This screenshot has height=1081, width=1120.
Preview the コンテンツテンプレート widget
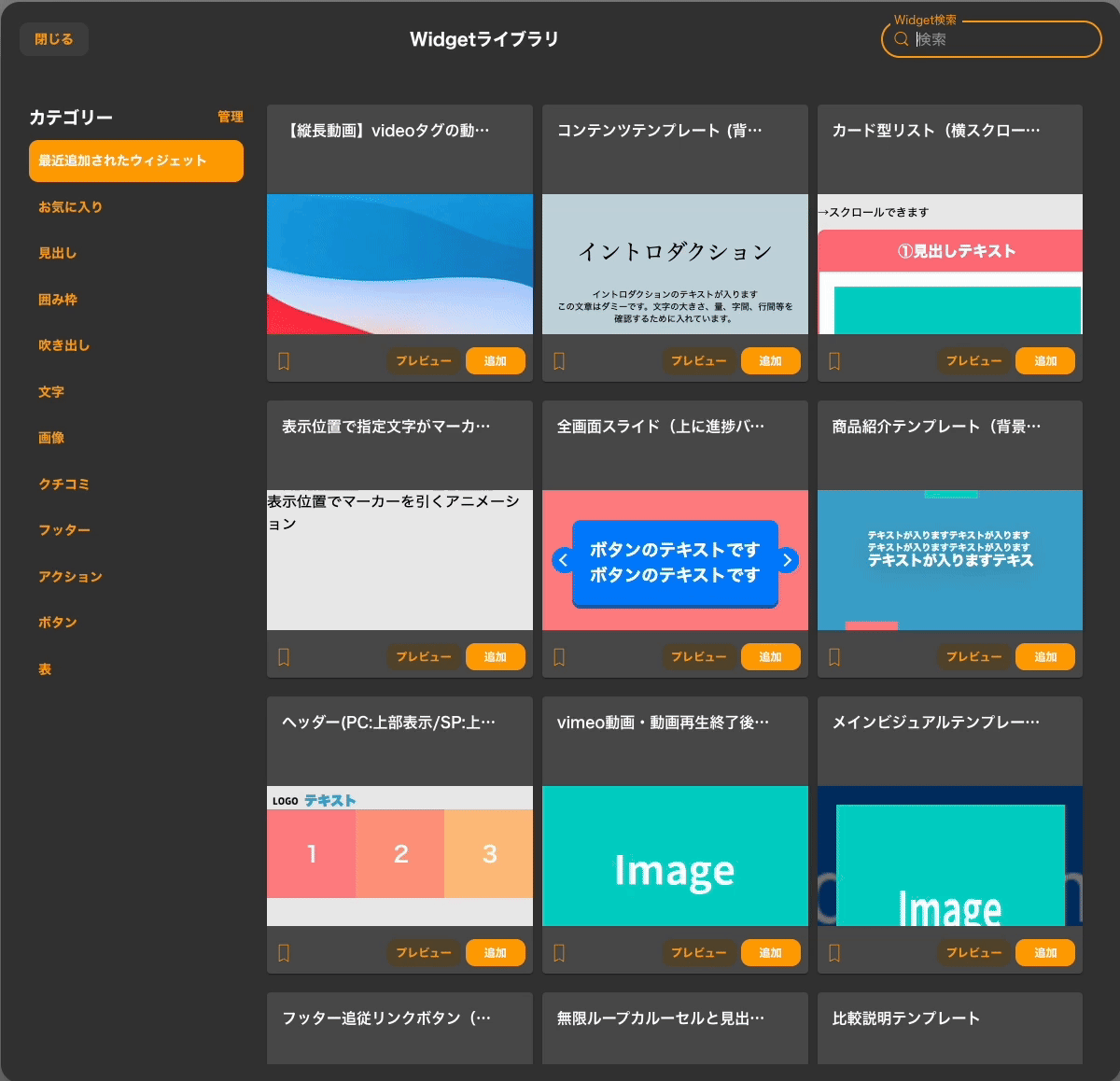click(x=699, y=361)
